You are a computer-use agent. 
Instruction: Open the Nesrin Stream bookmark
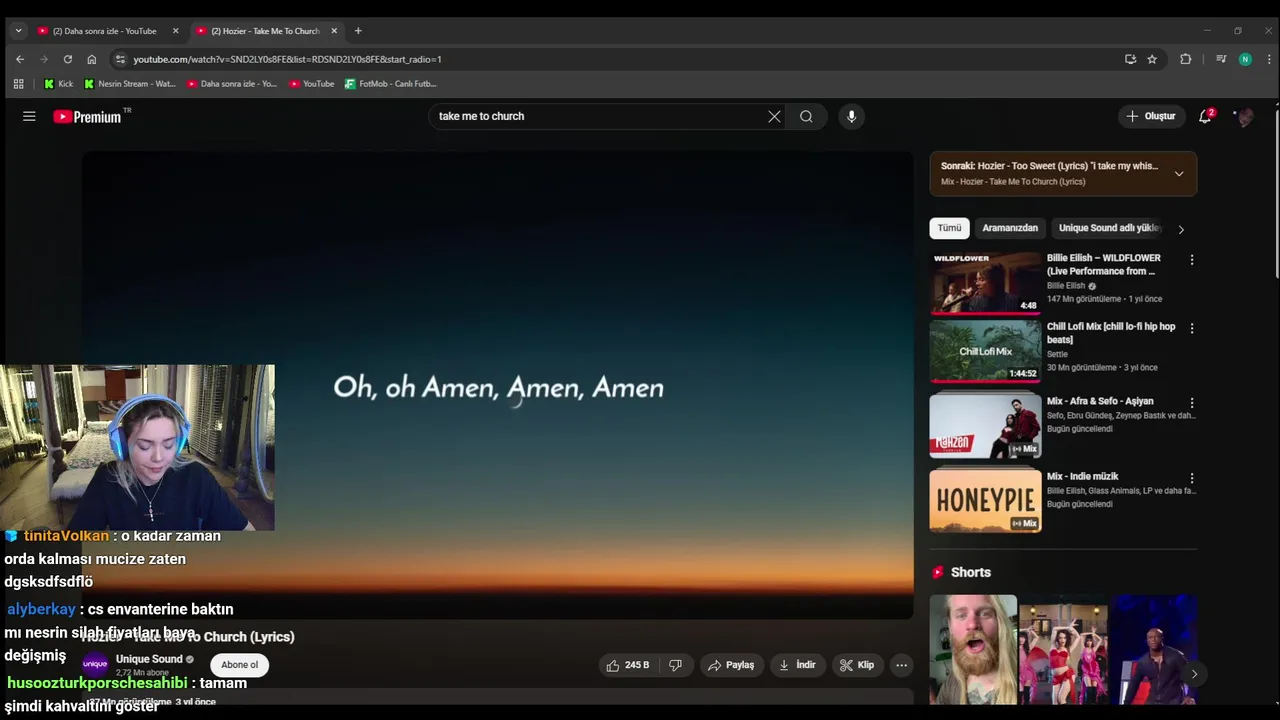(130, 84)
